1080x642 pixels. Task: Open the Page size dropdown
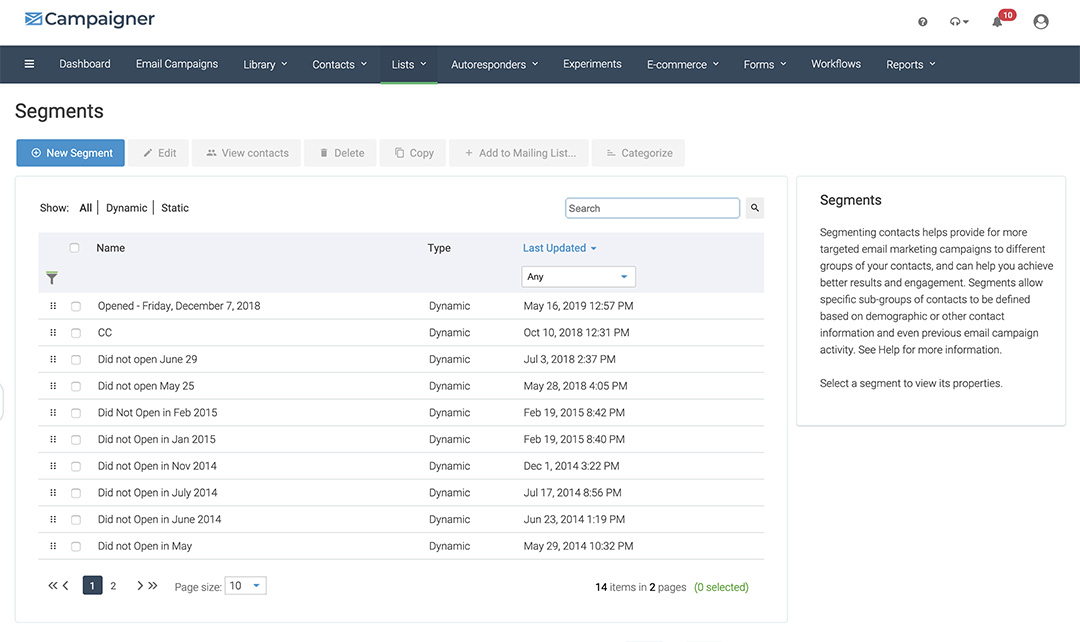click(245, 586)
